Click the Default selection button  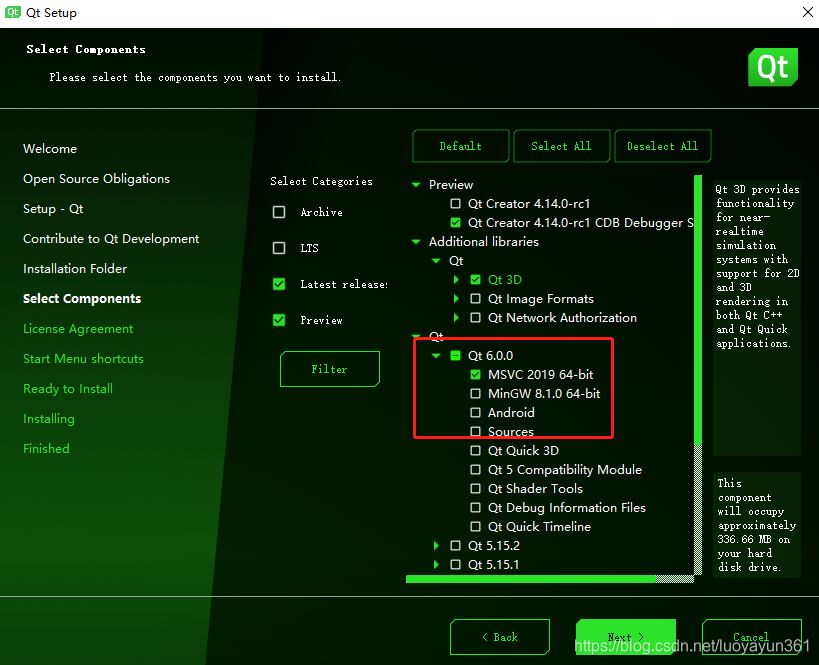pyautogui.click(x=461, y=146)
